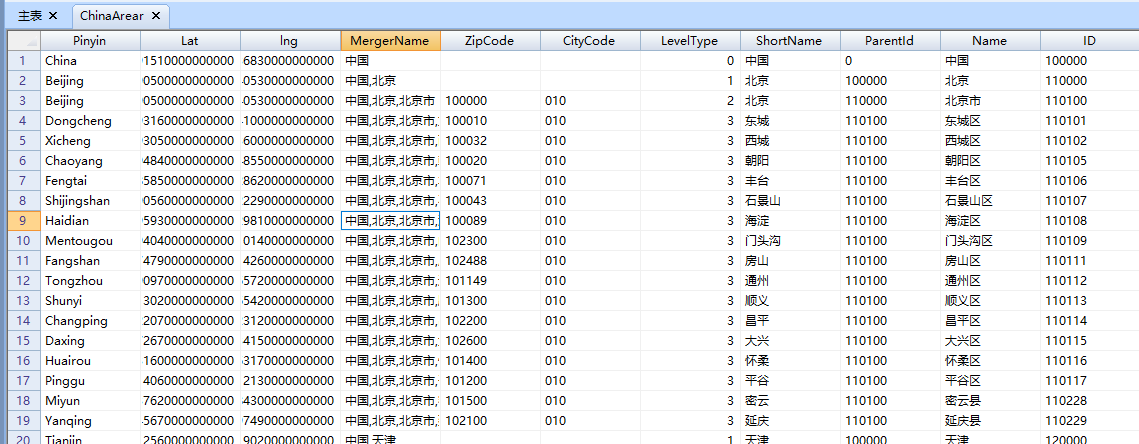Select the LevelType column header
The height and width of the screenshot is (444, 1139).
tap(690, 41)
